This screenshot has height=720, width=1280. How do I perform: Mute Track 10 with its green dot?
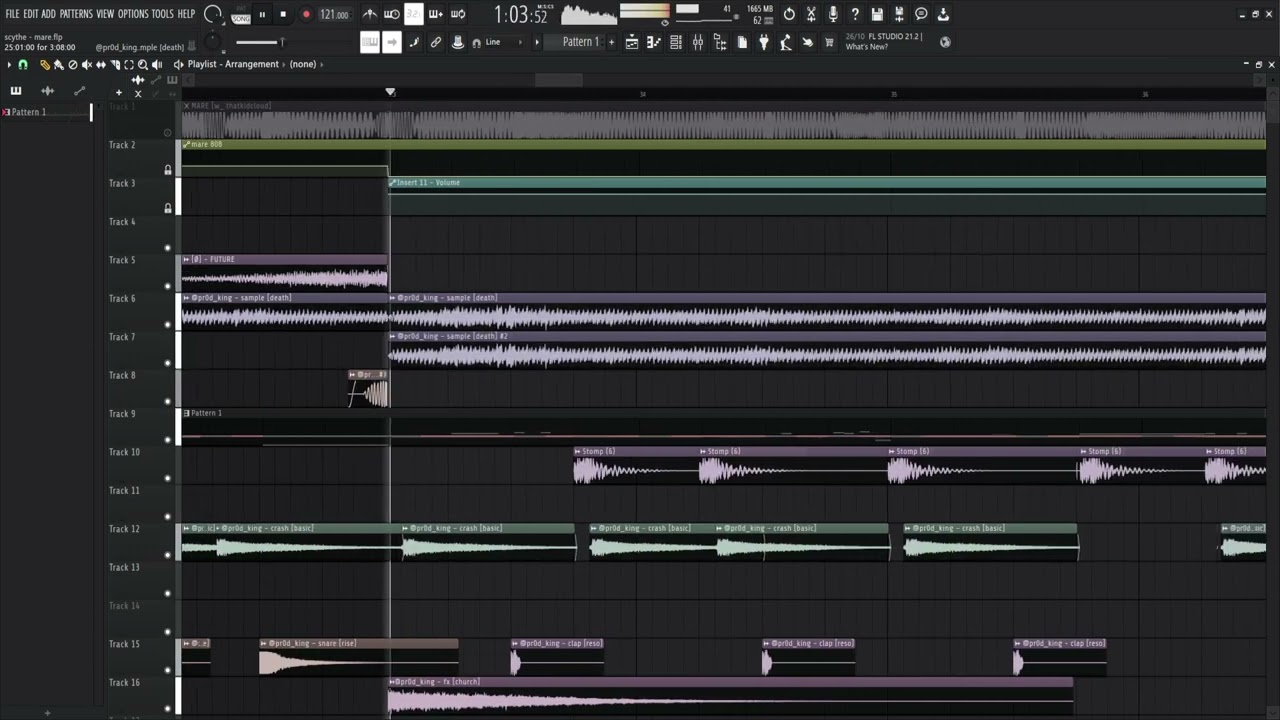(167, 478)
